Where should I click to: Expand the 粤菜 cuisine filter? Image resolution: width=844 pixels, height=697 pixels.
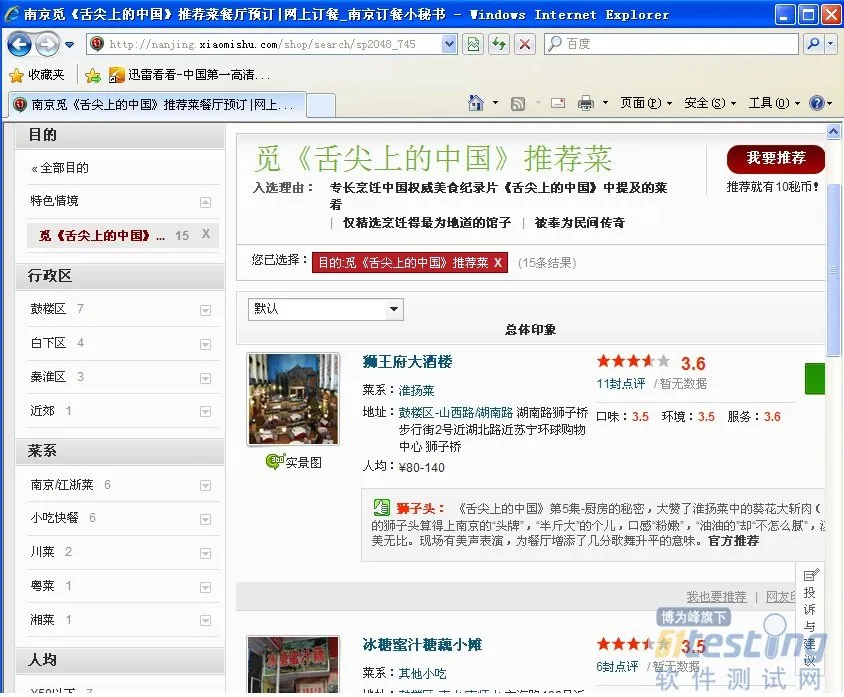pos(205,587)
